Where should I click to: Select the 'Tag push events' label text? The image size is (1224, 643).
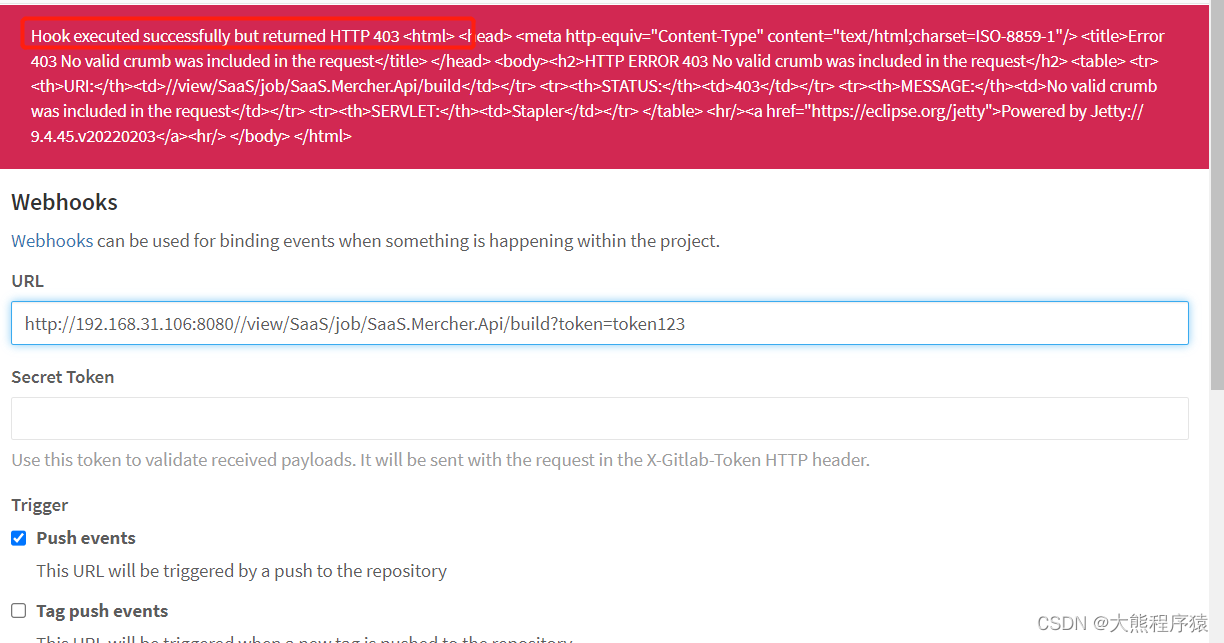(x=102, y=611)
